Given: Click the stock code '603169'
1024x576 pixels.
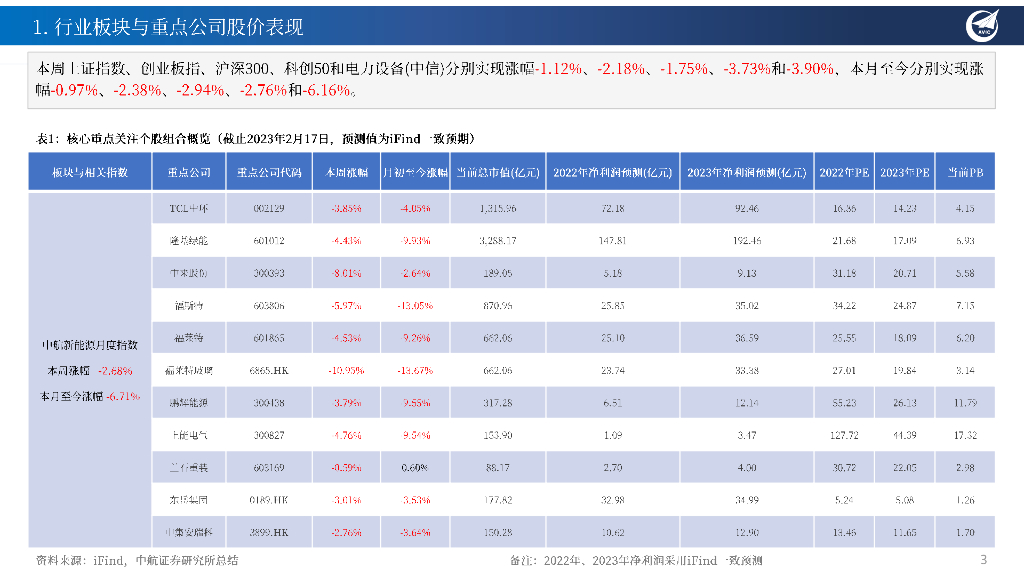Looking at the screenshot, I should 269,468.
